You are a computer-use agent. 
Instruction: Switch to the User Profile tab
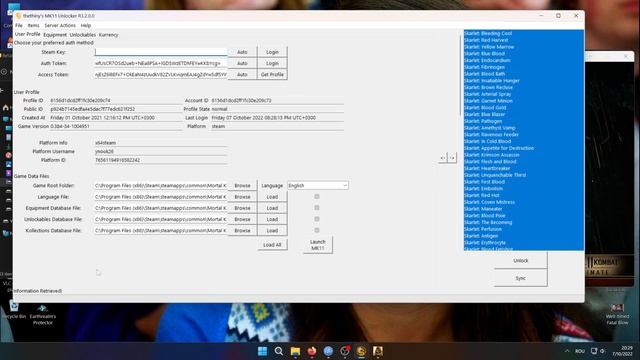[28, 34]
